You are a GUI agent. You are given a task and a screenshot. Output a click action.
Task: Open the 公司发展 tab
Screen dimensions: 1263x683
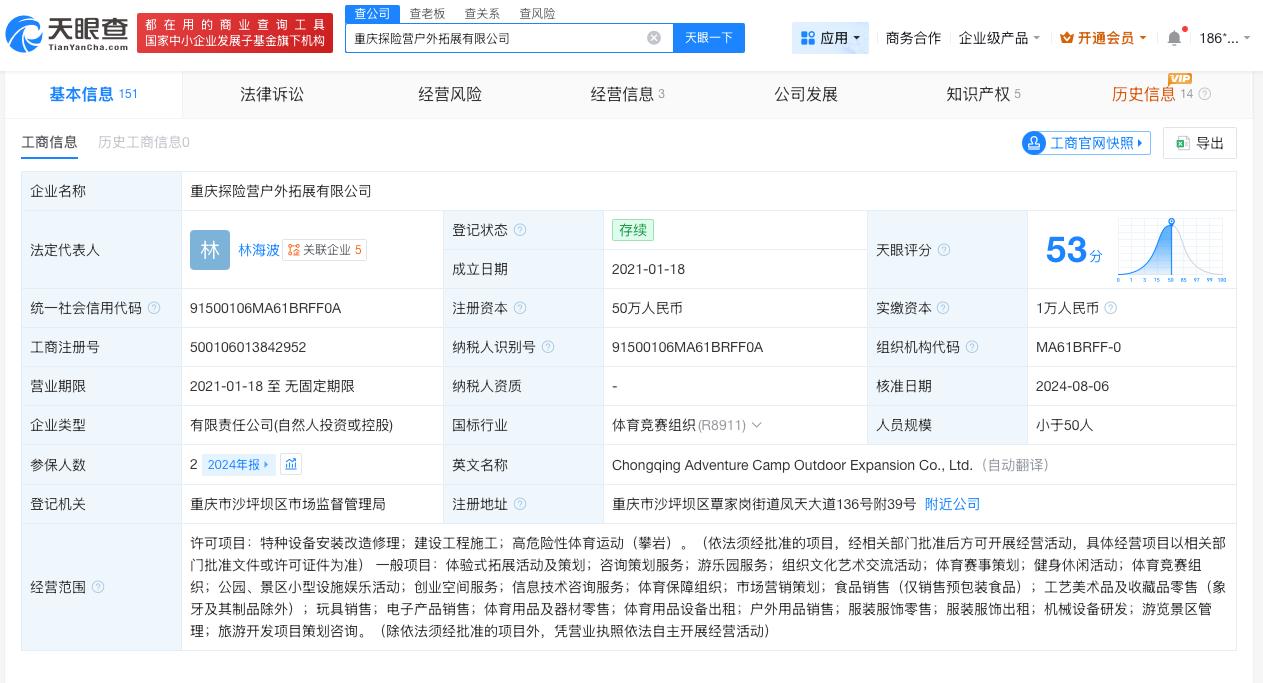806,94
